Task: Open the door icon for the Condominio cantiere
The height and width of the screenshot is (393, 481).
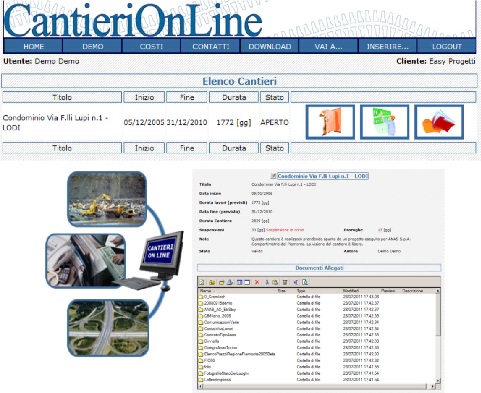Action: 330,122
